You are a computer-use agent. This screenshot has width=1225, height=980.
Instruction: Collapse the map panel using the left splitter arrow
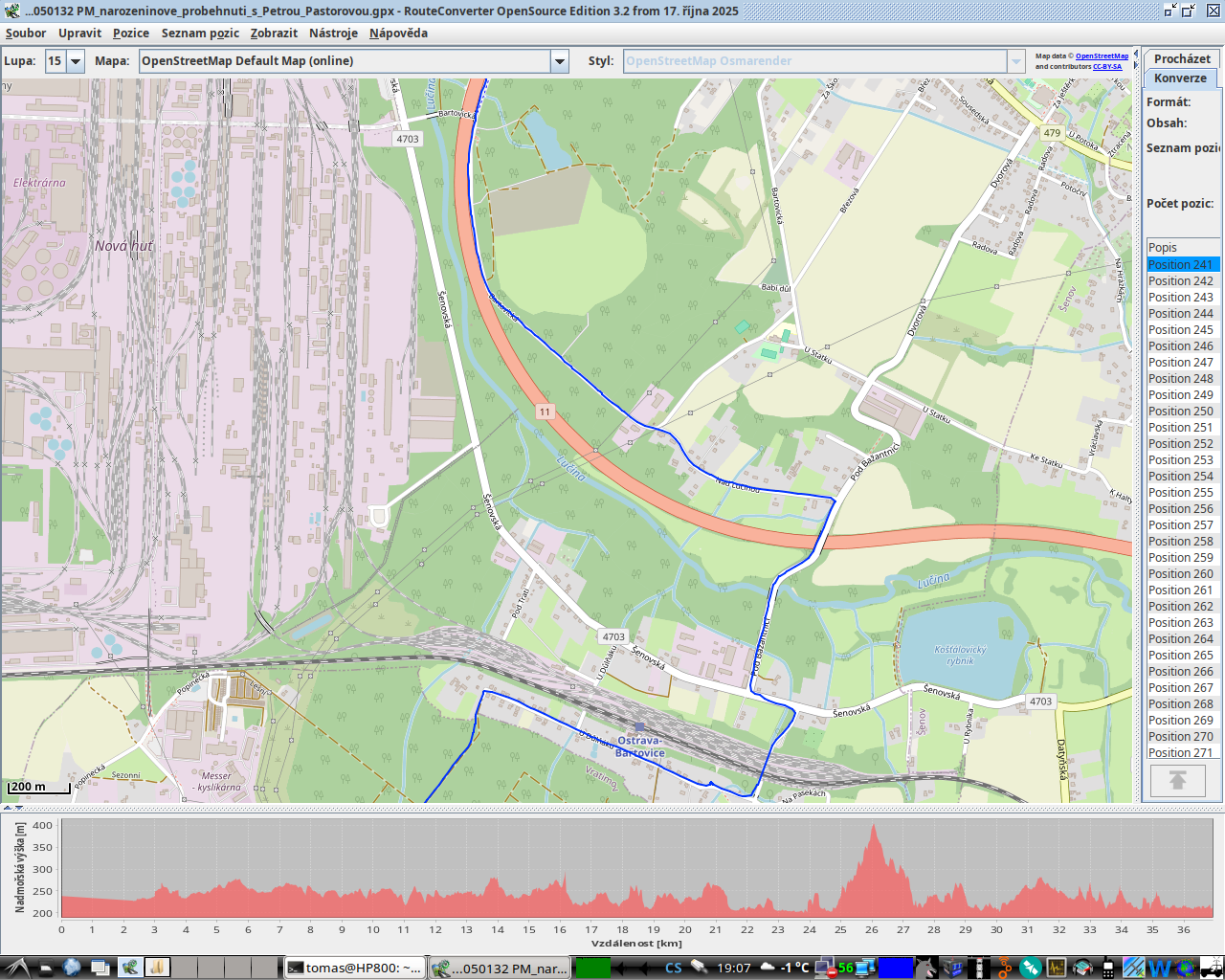pos(1135,54)
